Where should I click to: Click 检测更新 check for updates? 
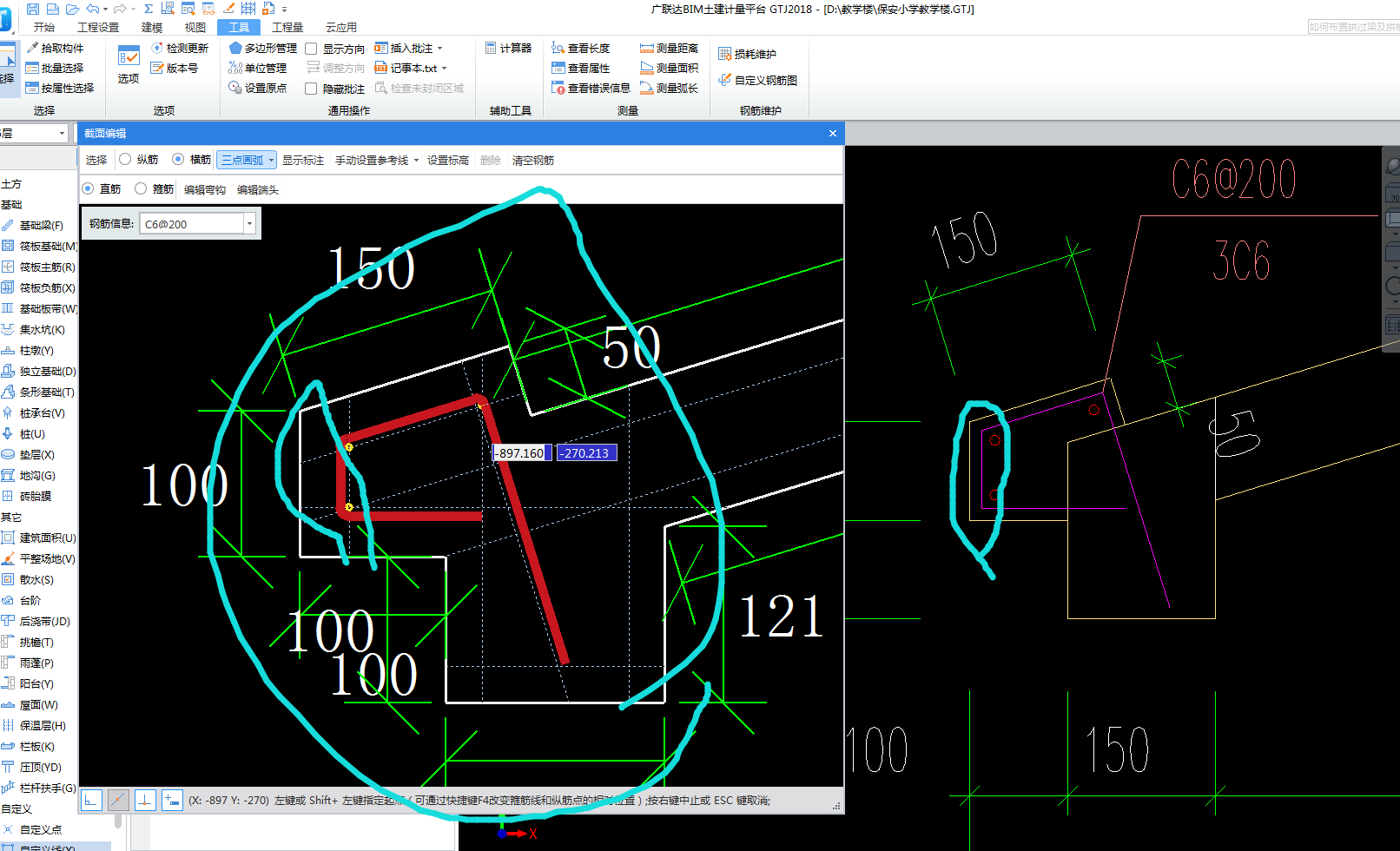(180, 48)
